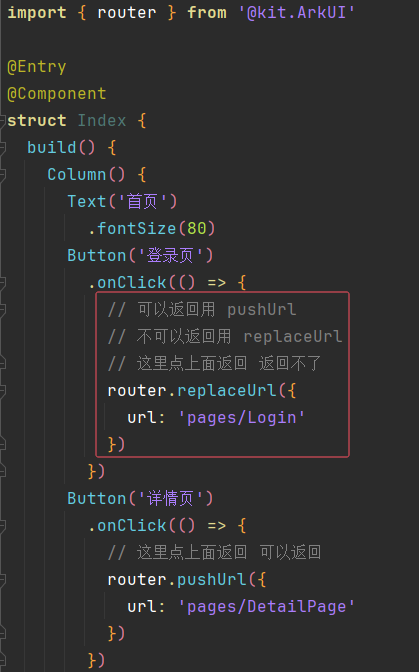Fold the first onClick arrow function
The width and height of the screenshot is (419, 672).
[3, 282]
